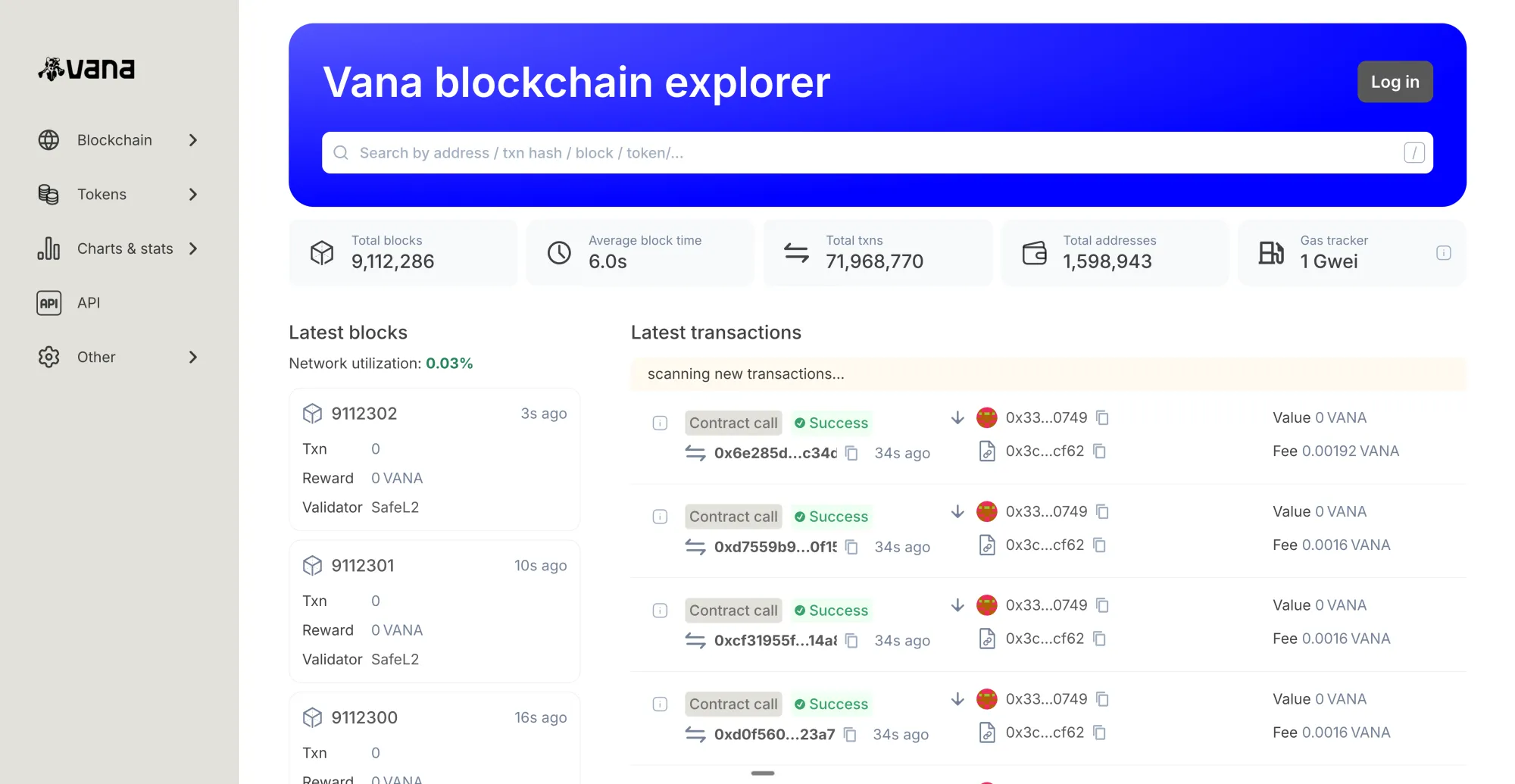1515x784 pixels.
Task: Expand the Blockchain submenu chevron
Action: (193, 140)
